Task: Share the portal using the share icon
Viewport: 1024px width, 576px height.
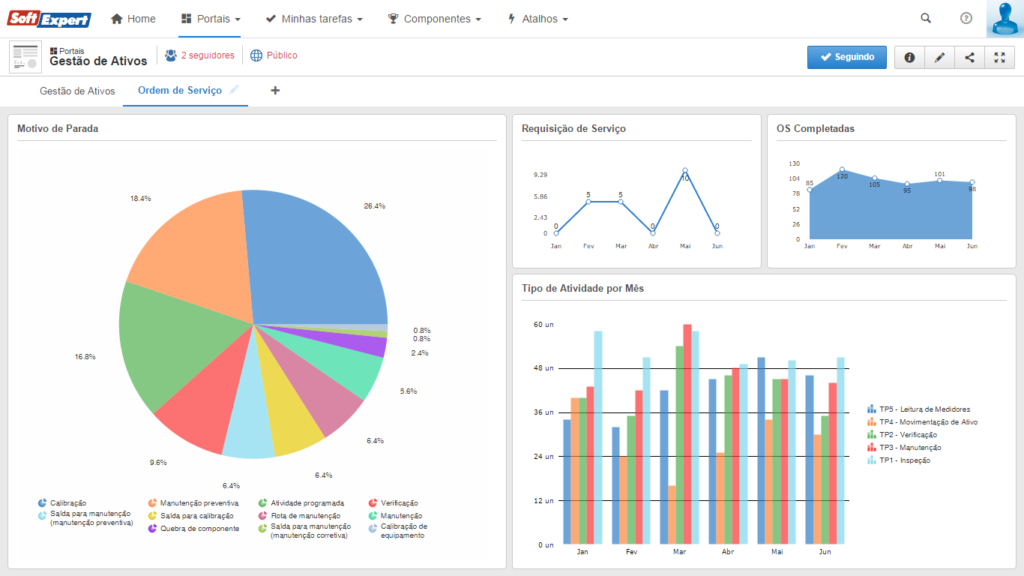Action: (x=970, y=57)
